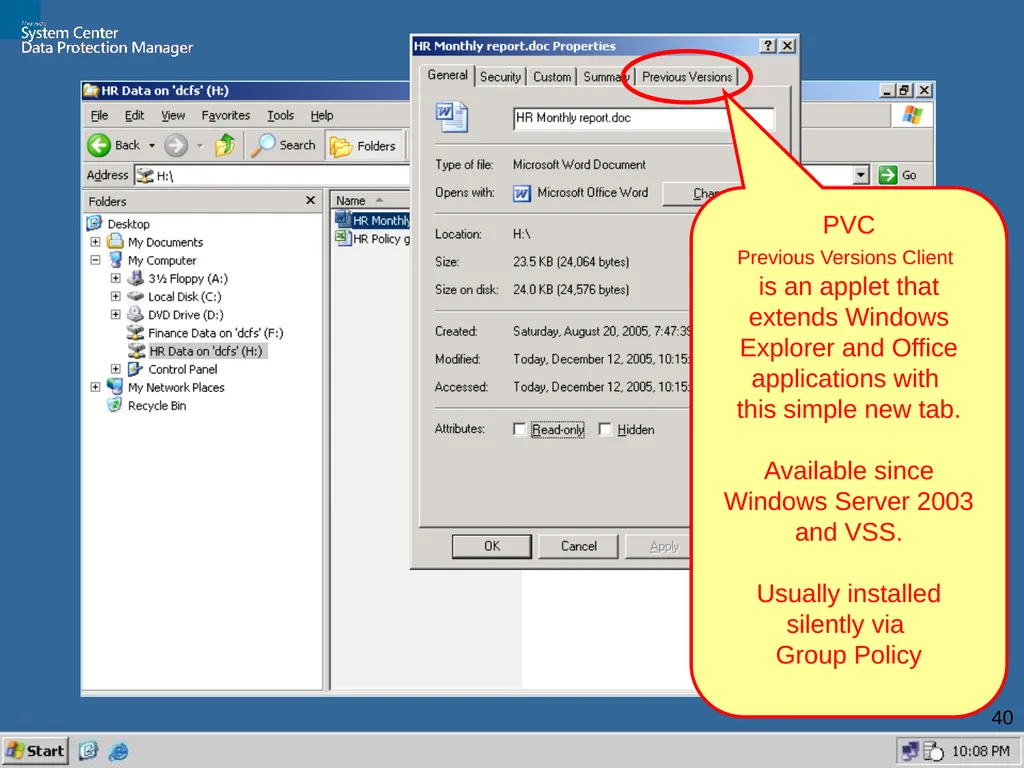Image resolution: width=1024 pixels, height=768 pixels.
Task: Toggle the Hidden attribute checkbox
Action: tap(605, 429)
